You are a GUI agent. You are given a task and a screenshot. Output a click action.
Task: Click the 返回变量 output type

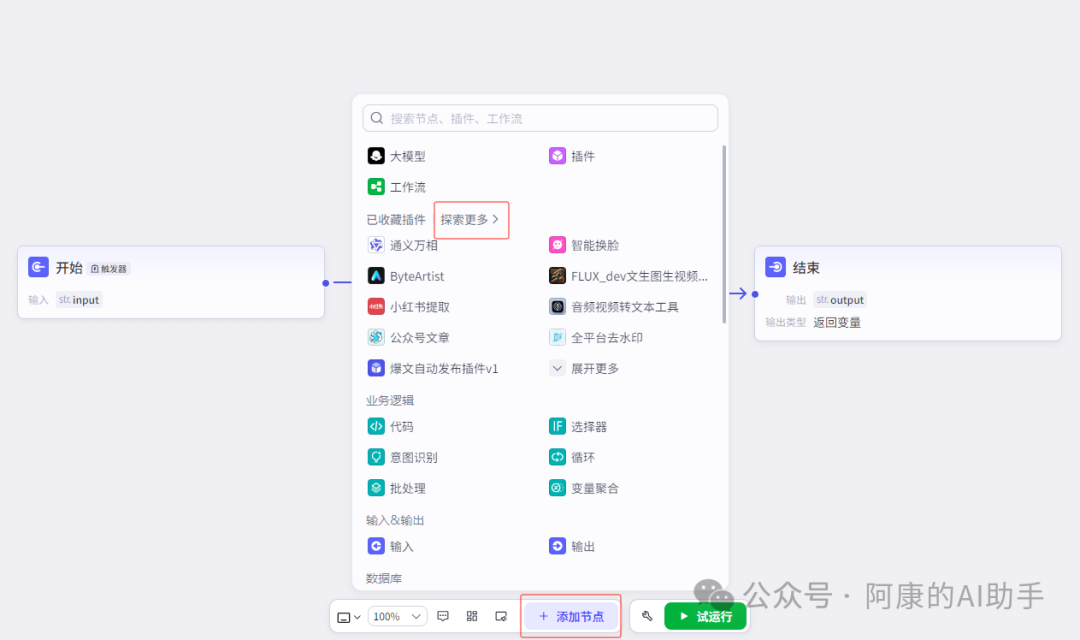click(837, 322)
